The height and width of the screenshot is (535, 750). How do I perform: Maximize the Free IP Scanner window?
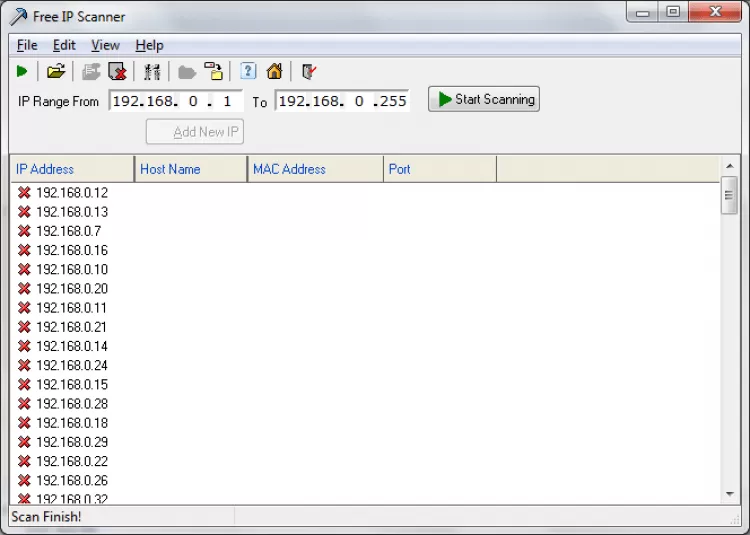coord(673,12)
